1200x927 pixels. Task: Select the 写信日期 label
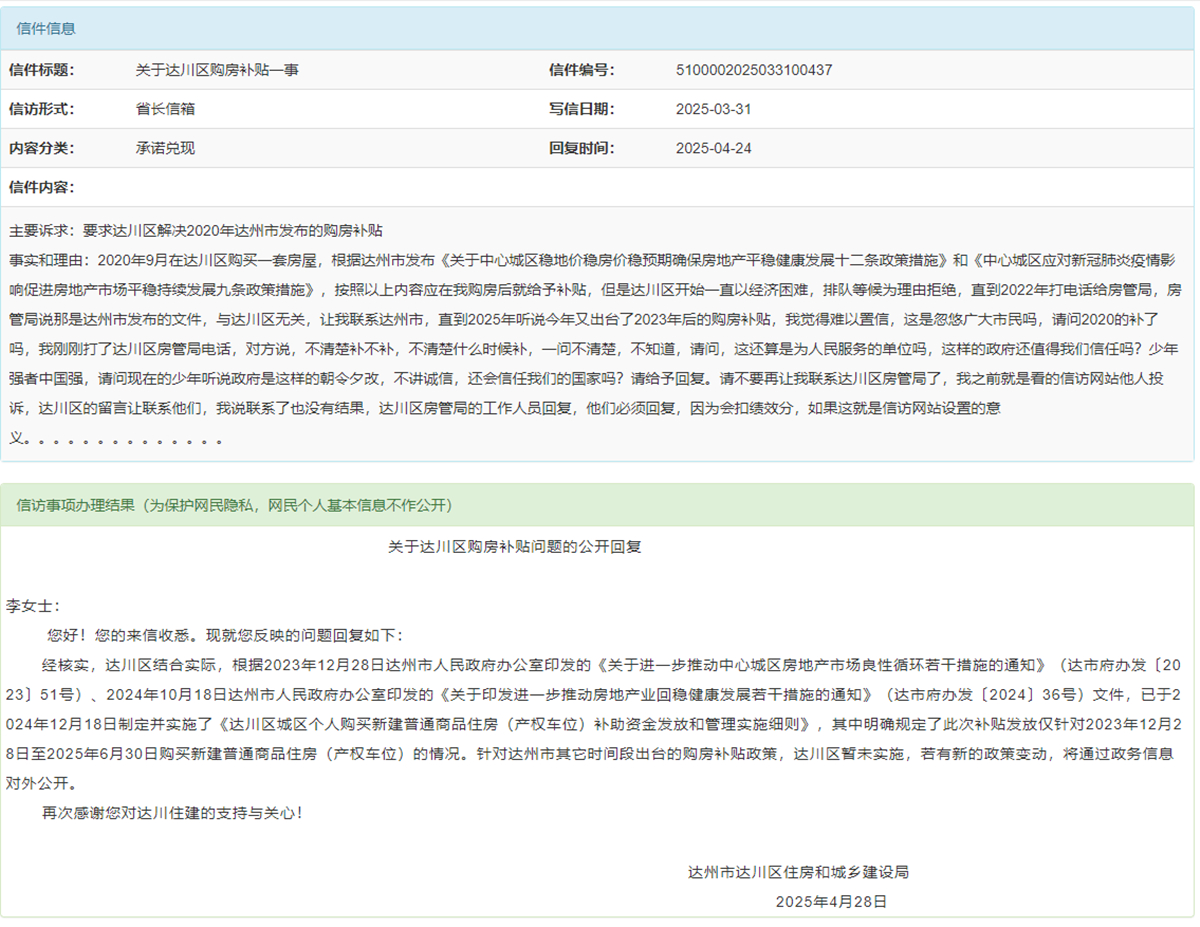pos(582,109)
